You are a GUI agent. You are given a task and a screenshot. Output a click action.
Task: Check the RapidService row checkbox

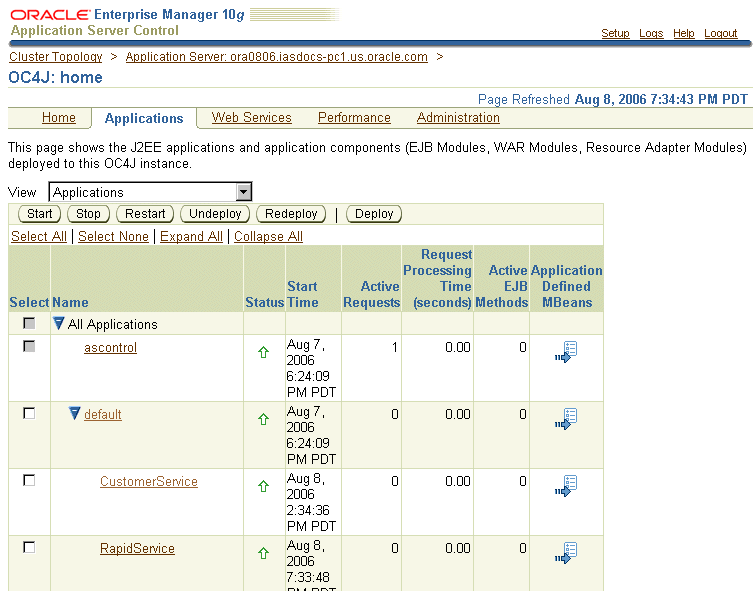(x=29, y=547)
